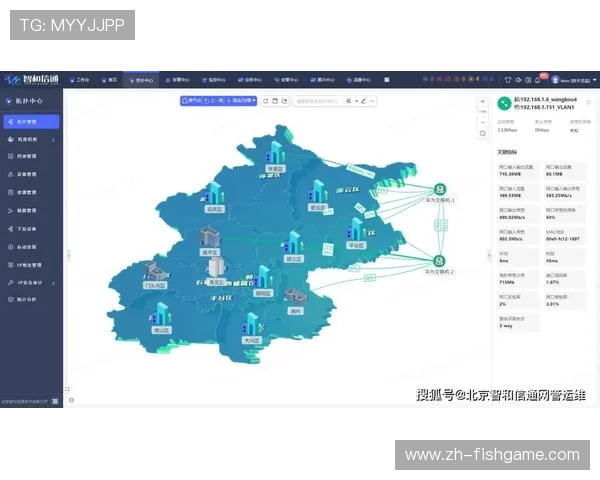Expand the IP安全审计 sidebar item
600x480 pixels.
coord(31,283)
